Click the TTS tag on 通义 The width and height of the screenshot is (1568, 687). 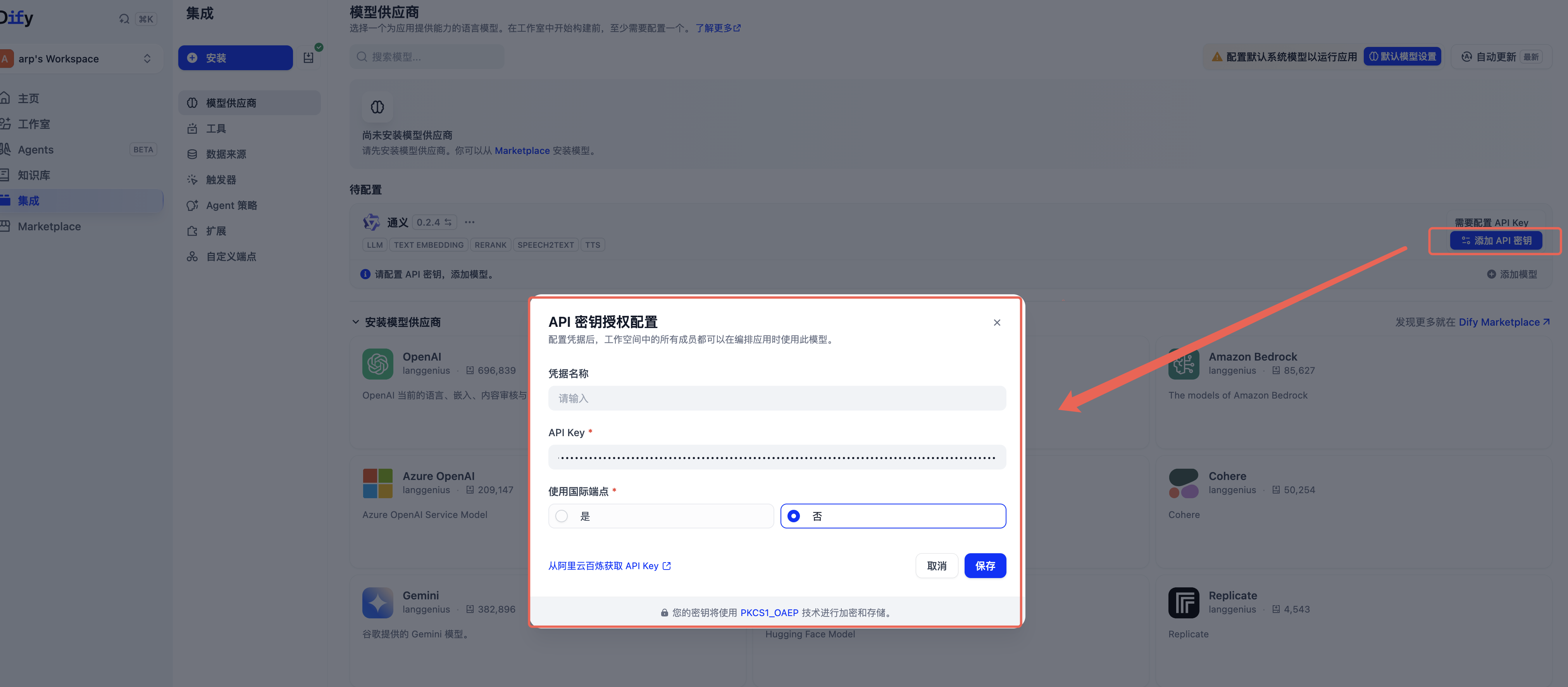[x=592, y=245]
